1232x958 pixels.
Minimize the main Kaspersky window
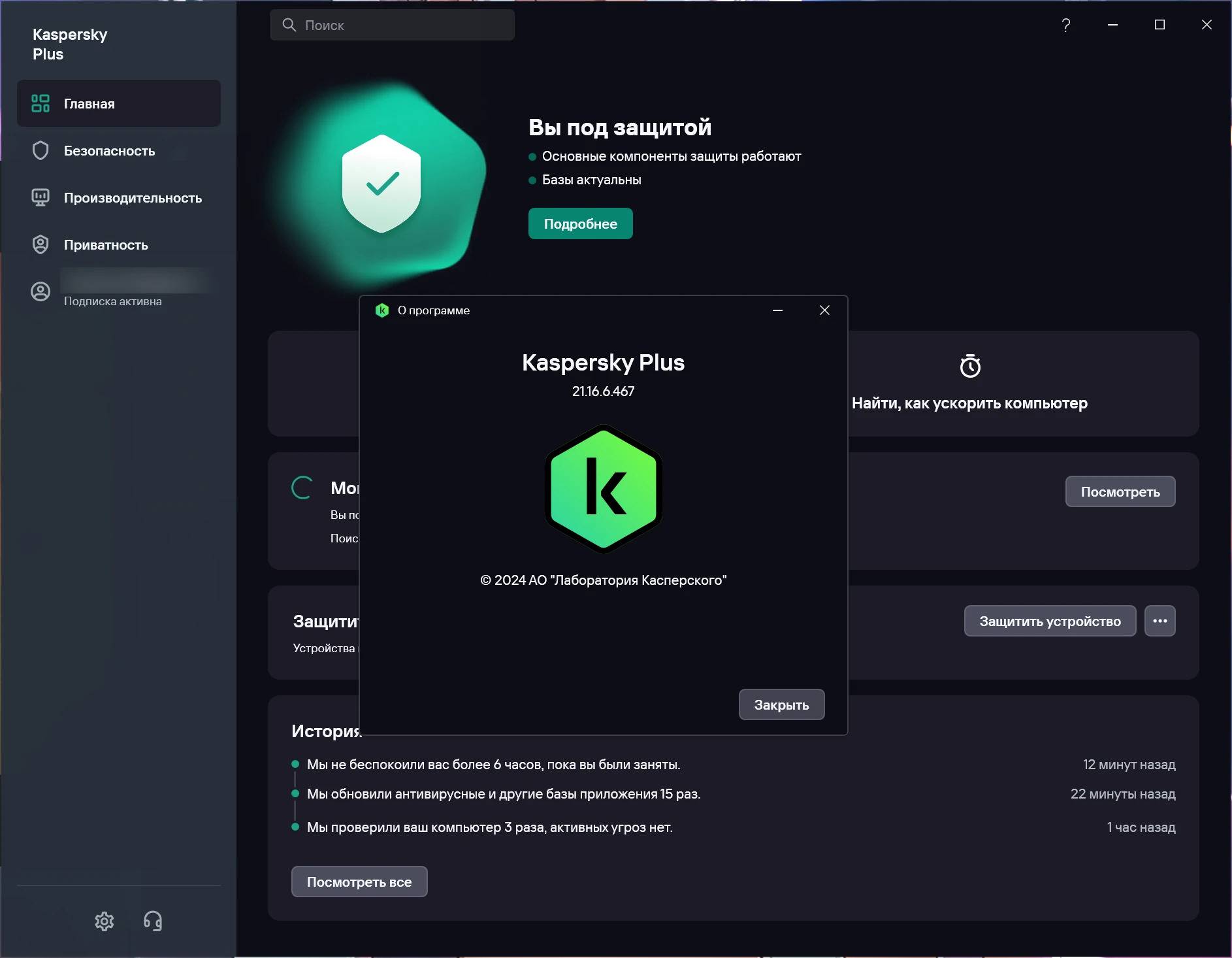click(1112, 25)
